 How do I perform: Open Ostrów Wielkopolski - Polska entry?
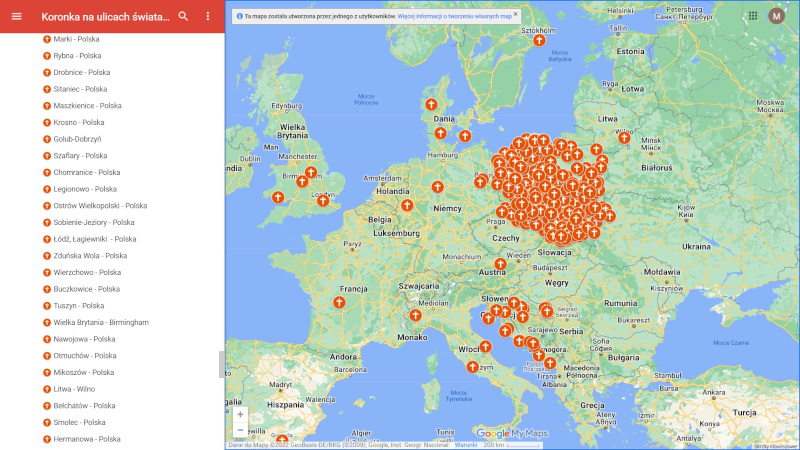(x=100, y=206)
